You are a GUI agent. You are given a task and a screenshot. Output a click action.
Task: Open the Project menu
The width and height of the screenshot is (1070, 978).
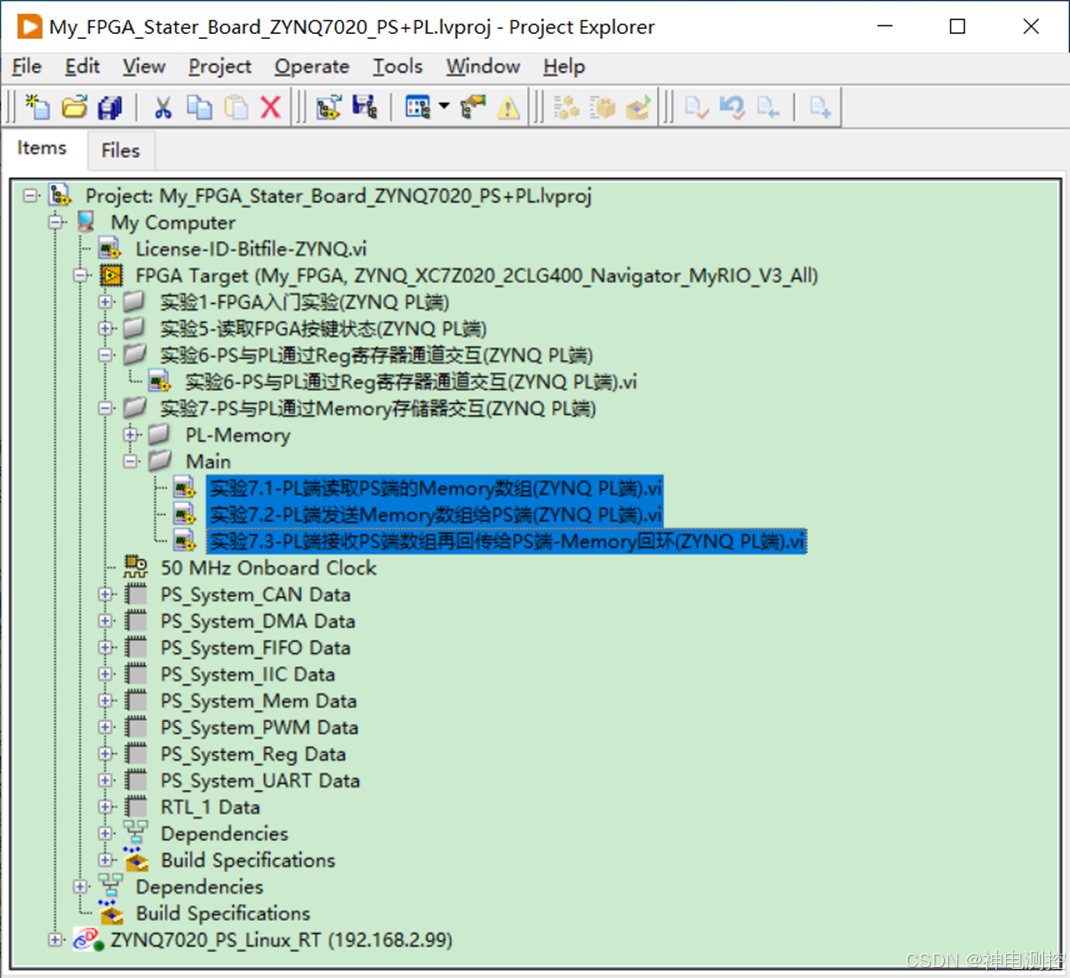(x=220, y=67)
